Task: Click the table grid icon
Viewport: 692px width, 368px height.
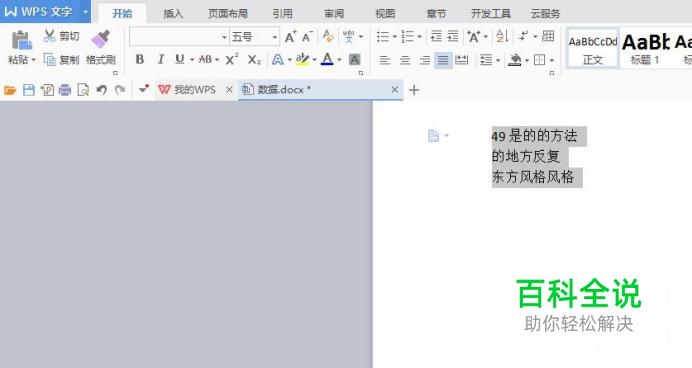Action: tap(548, 36)
